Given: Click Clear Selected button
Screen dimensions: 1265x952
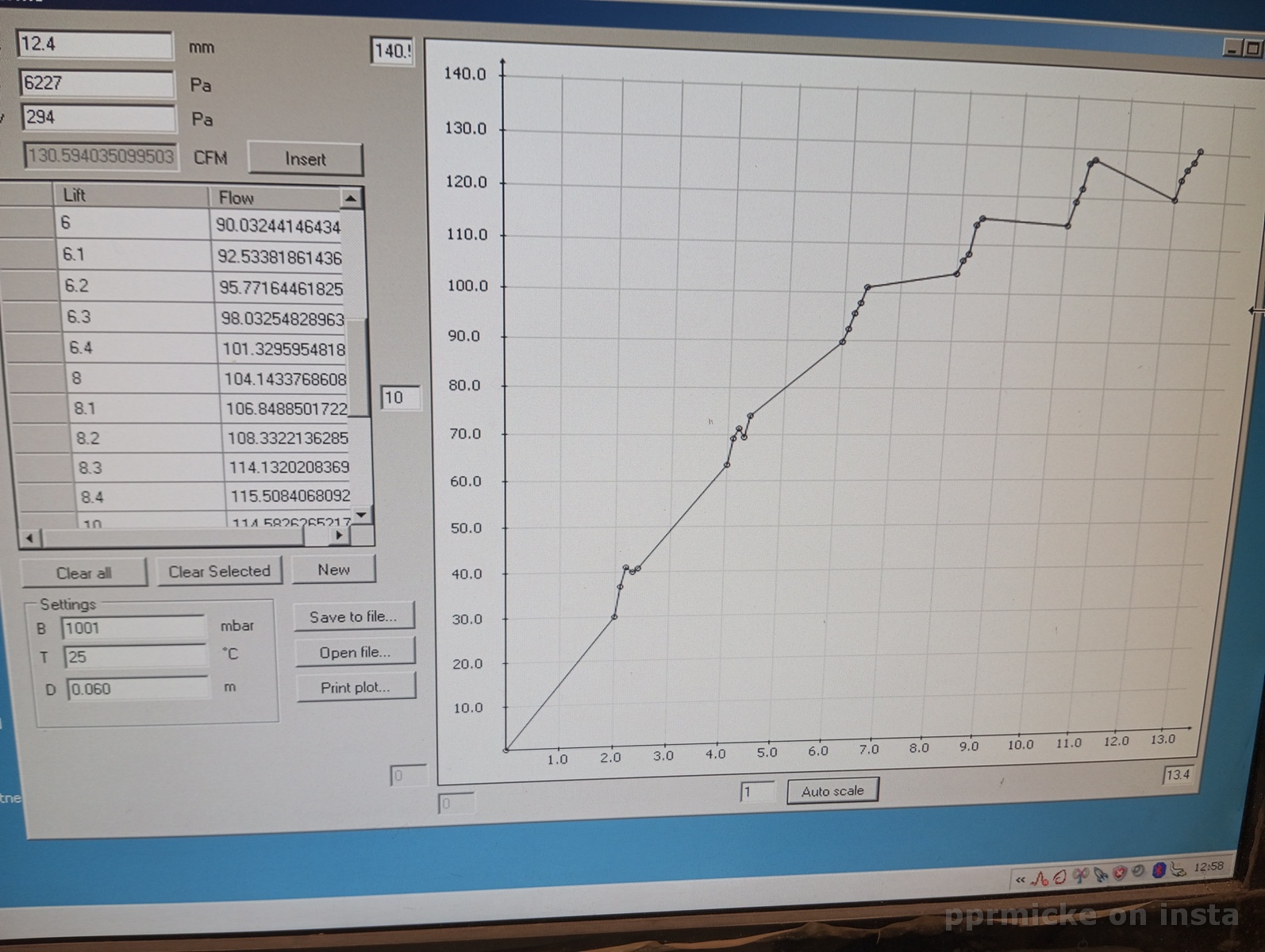Looking at the screenshot, I should [x=219, y=571].
